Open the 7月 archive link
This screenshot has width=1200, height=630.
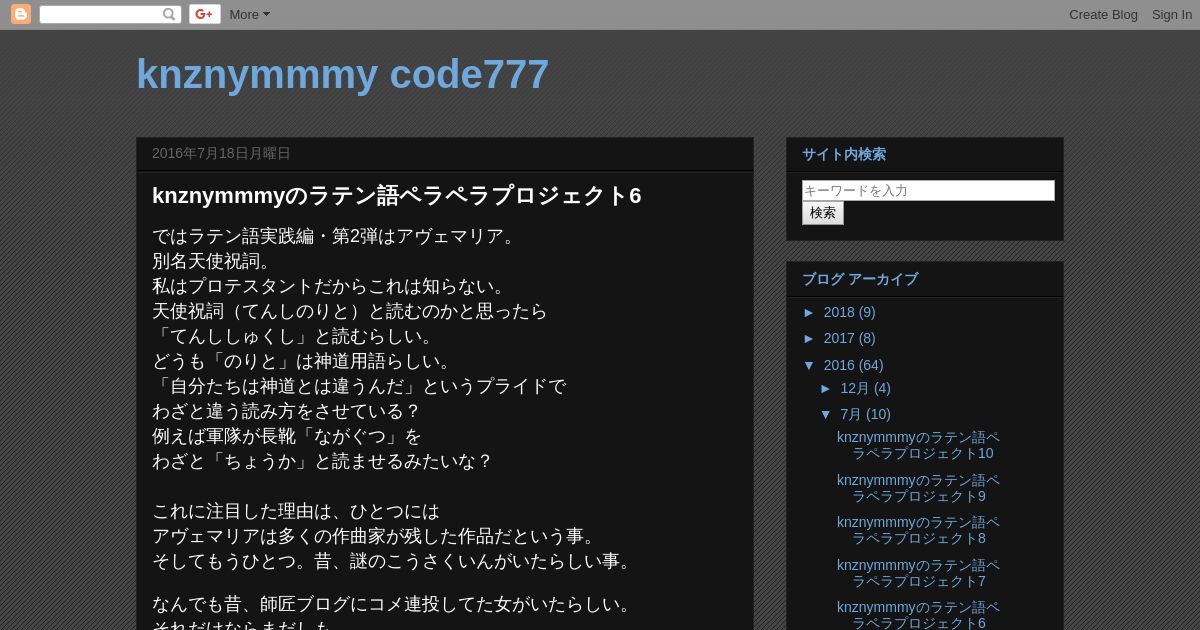(851, 414)
